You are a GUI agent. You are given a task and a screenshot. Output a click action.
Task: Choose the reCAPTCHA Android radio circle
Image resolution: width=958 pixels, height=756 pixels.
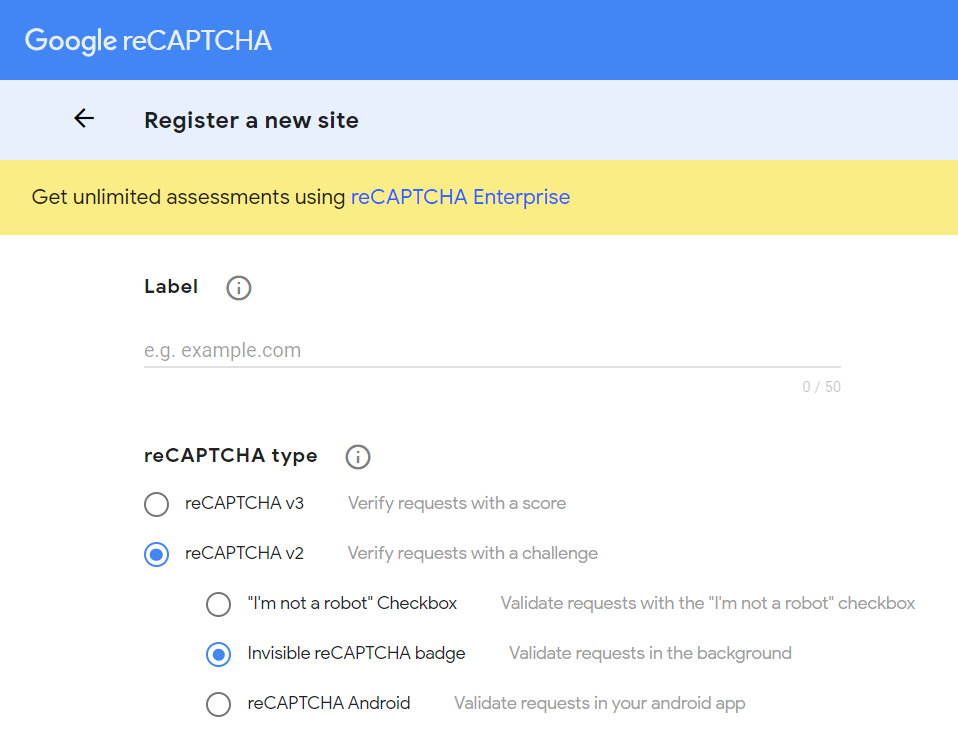click(218, 704)
